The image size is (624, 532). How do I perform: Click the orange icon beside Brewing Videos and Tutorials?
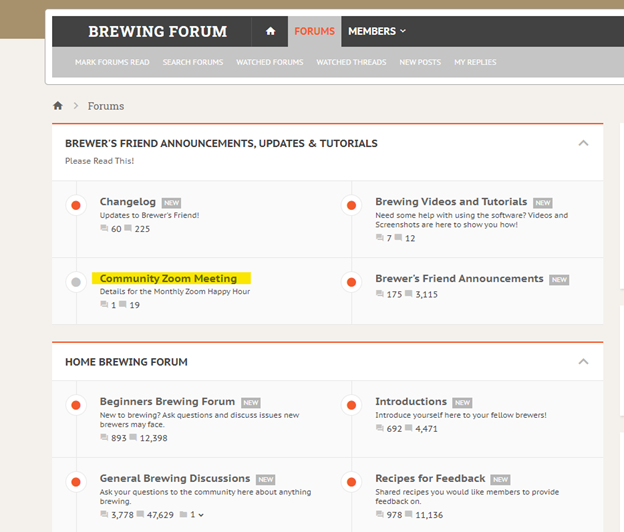[x=351, y=206]
